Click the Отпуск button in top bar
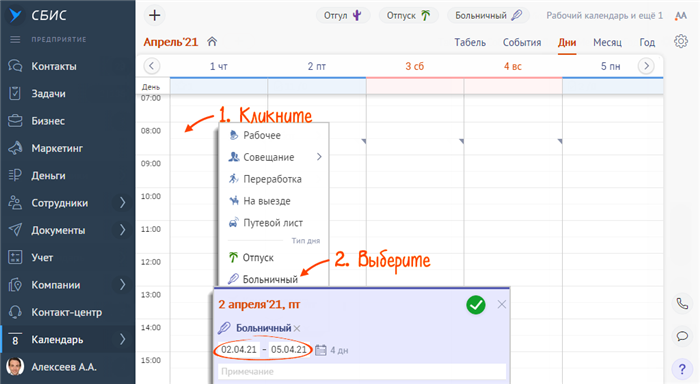The width and height of the screenshot is (700, 384). coord(408,16)
